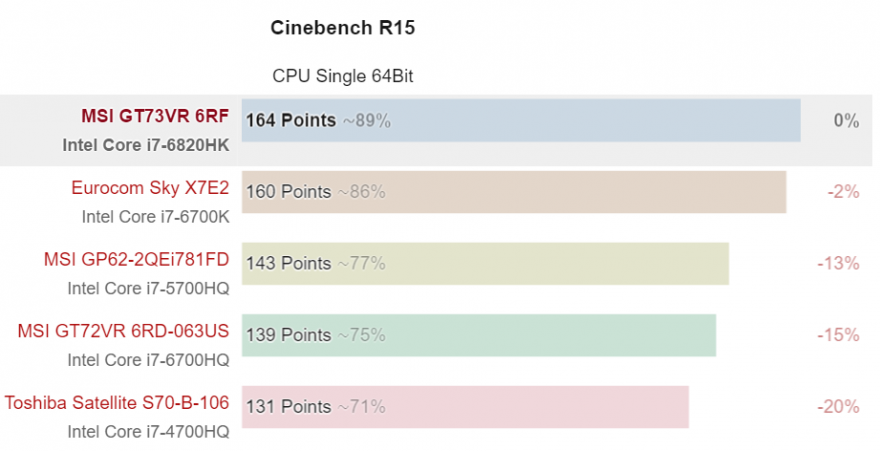Click the Cinebench R15 chart title

[342, 28]
